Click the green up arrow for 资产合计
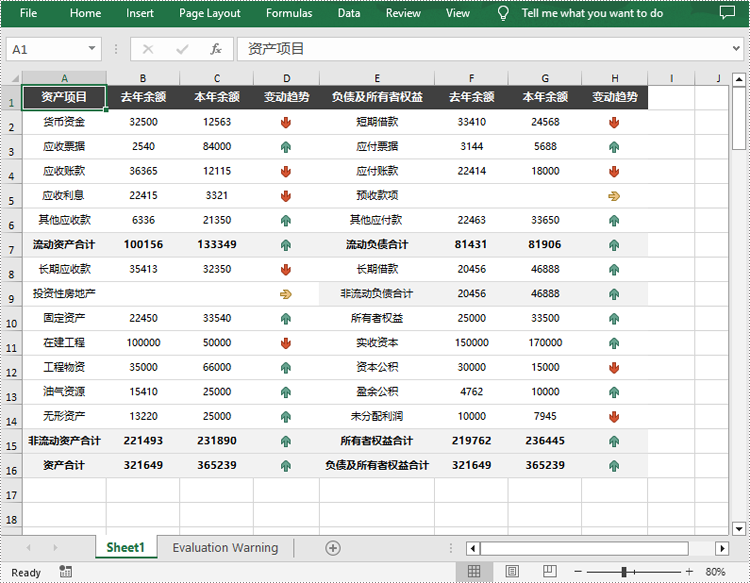This screenshot has width=750, height=583. click(x=286, y=465)
